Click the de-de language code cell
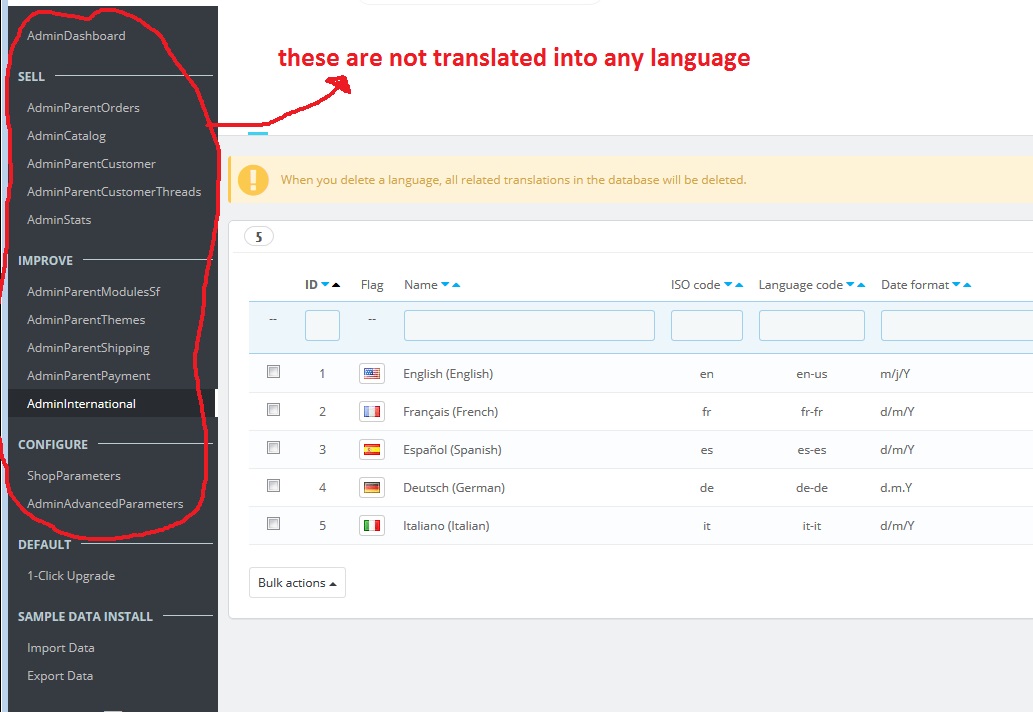Viewport: 1033px width, 712px height. point(812,488)
